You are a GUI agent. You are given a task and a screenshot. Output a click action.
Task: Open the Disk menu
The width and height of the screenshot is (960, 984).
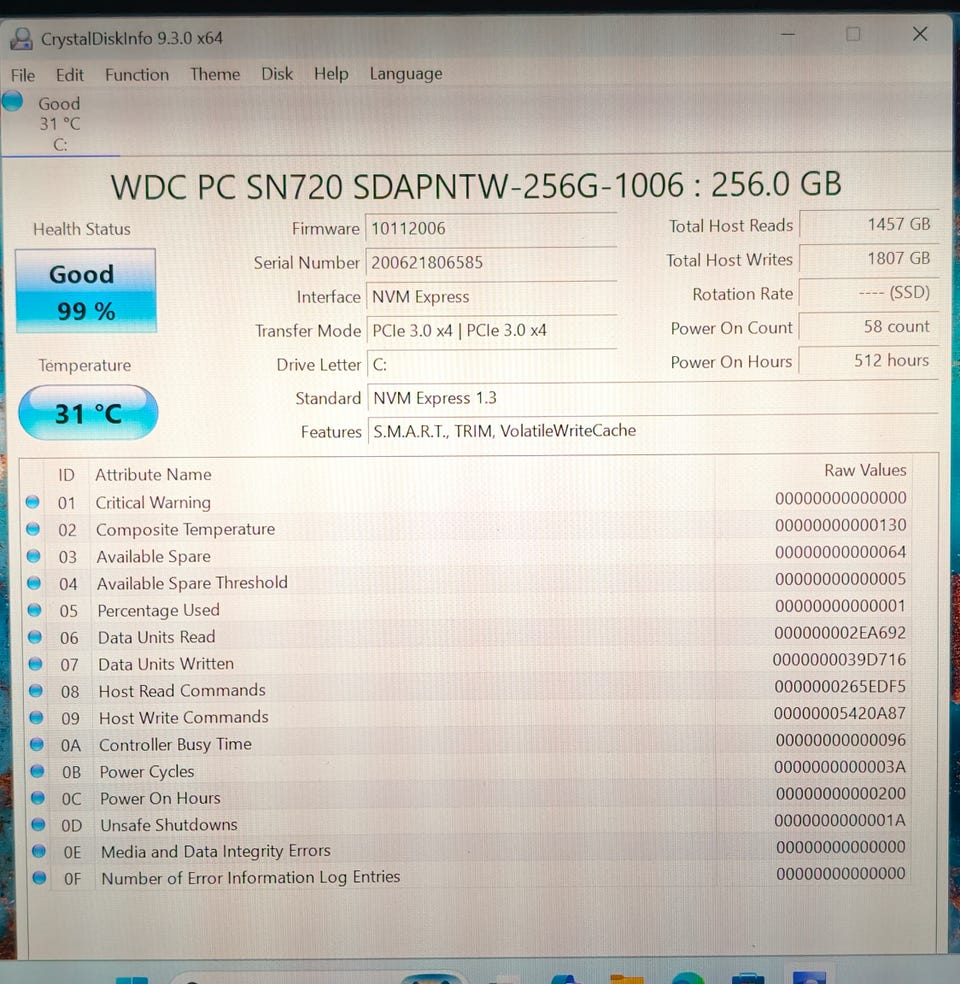pos(277,74)
